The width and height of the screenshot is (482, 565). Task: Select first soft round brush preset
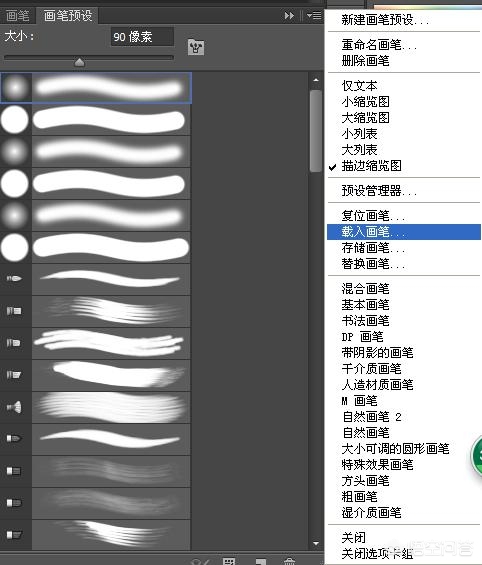(96, 88)
